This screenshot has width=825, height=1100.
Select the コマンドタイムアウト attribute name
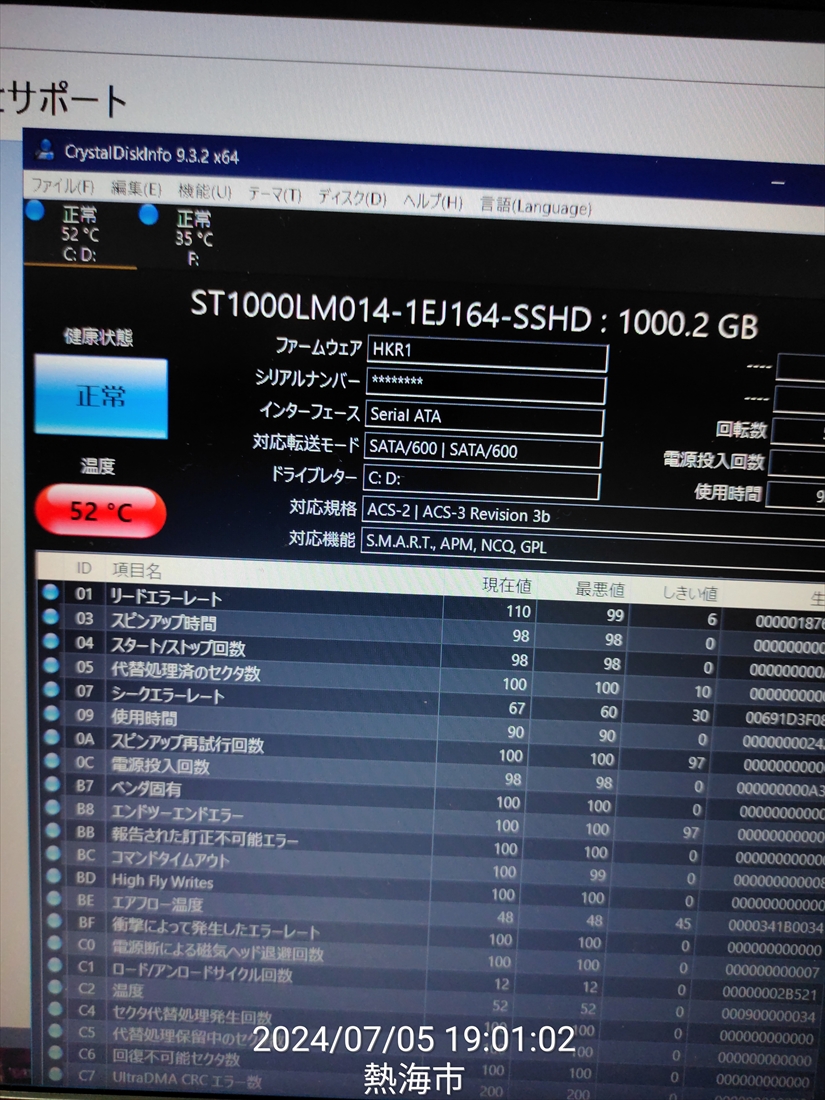tap(170, 859)
